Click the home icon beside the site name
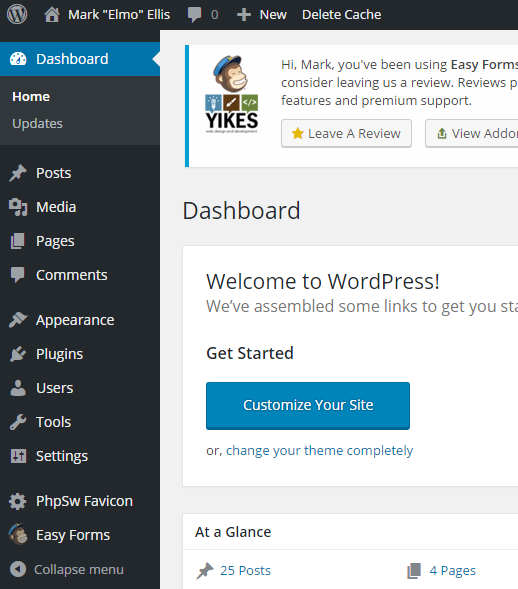The width and height of the screenshot is (518, 589). coord(52,15)
